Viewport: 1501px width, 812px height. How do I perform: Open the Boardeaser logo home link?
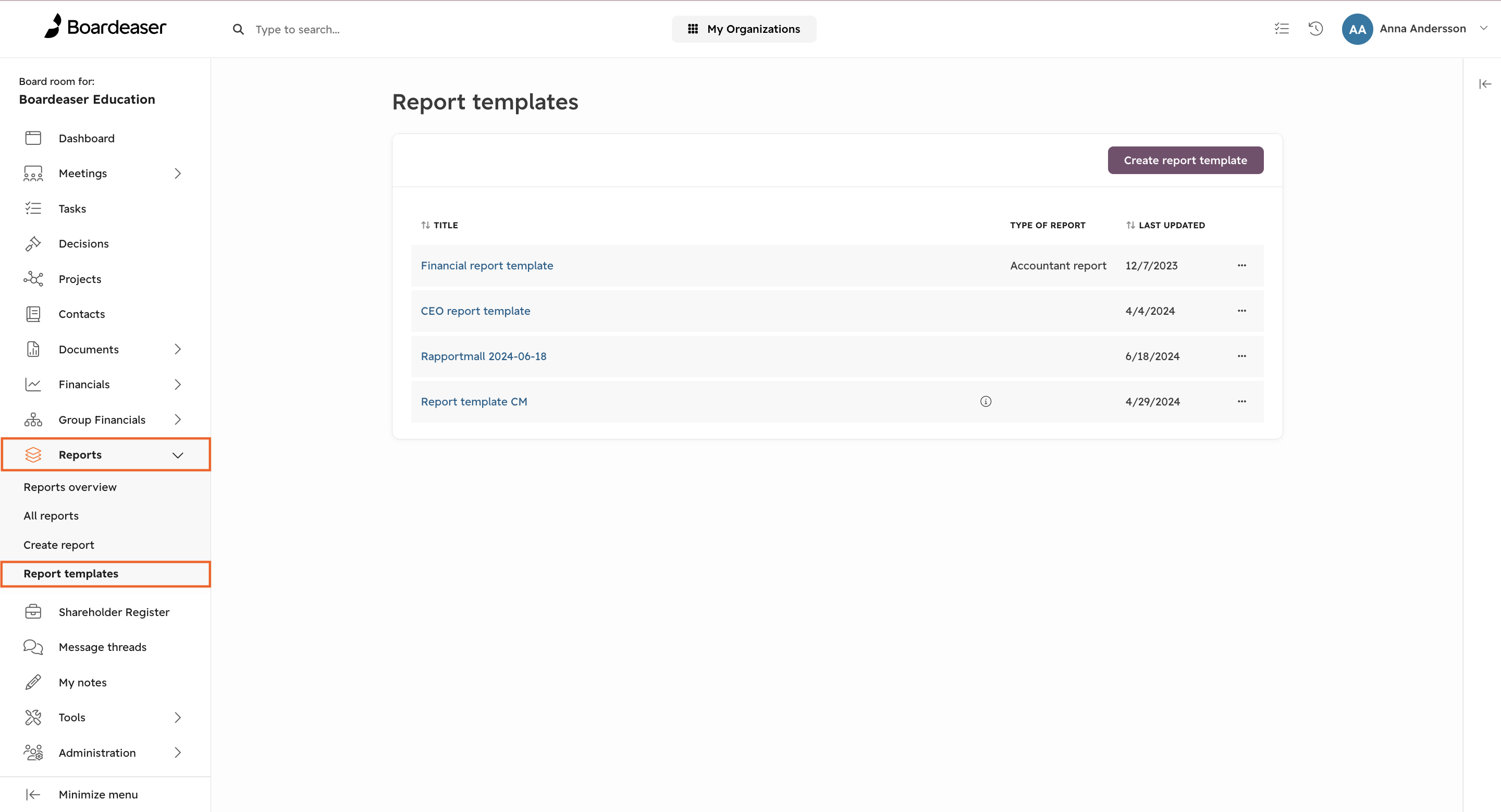pos(105,26)
